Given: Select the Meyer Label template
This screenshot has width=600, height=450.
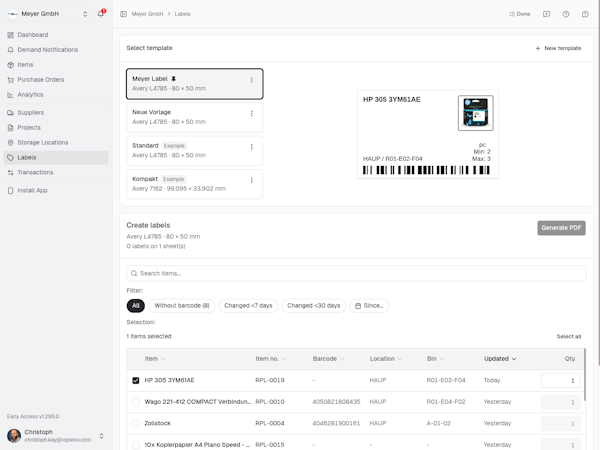Looking at the screenshot, I should (194, 84).
